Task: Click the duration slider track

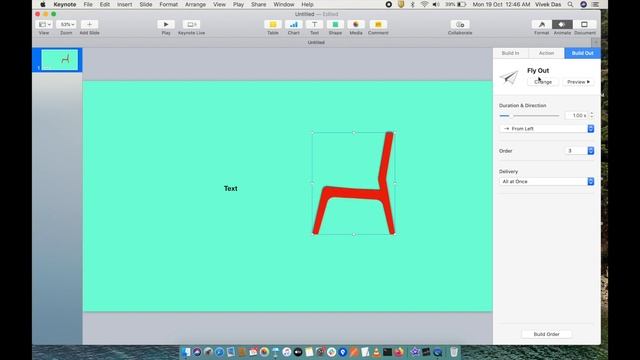Action: point(529,116)
